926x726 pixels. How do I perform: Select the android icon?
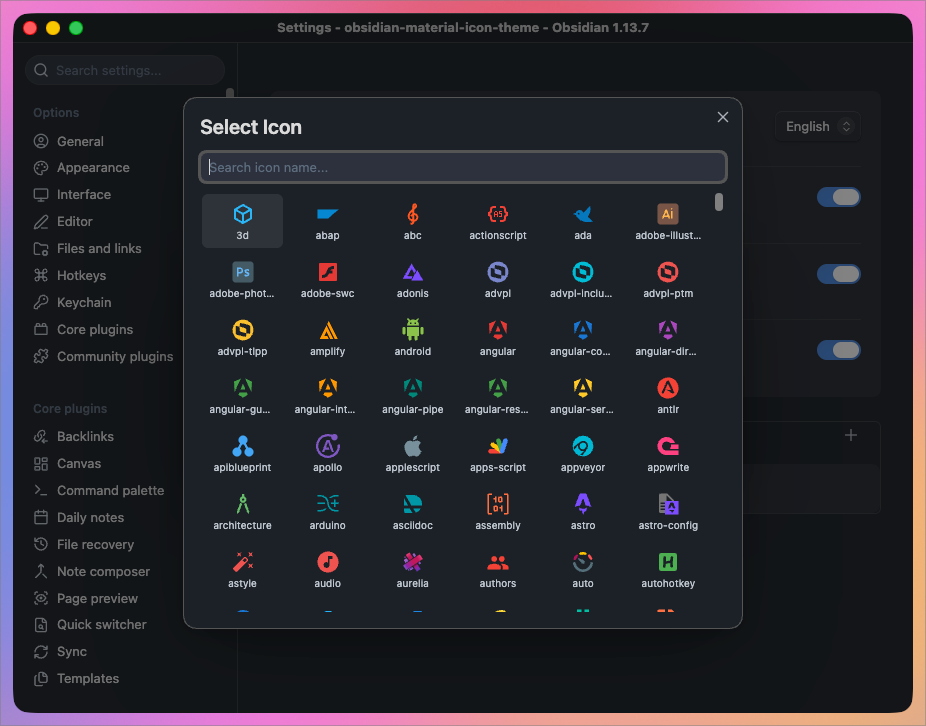point(412,337)
